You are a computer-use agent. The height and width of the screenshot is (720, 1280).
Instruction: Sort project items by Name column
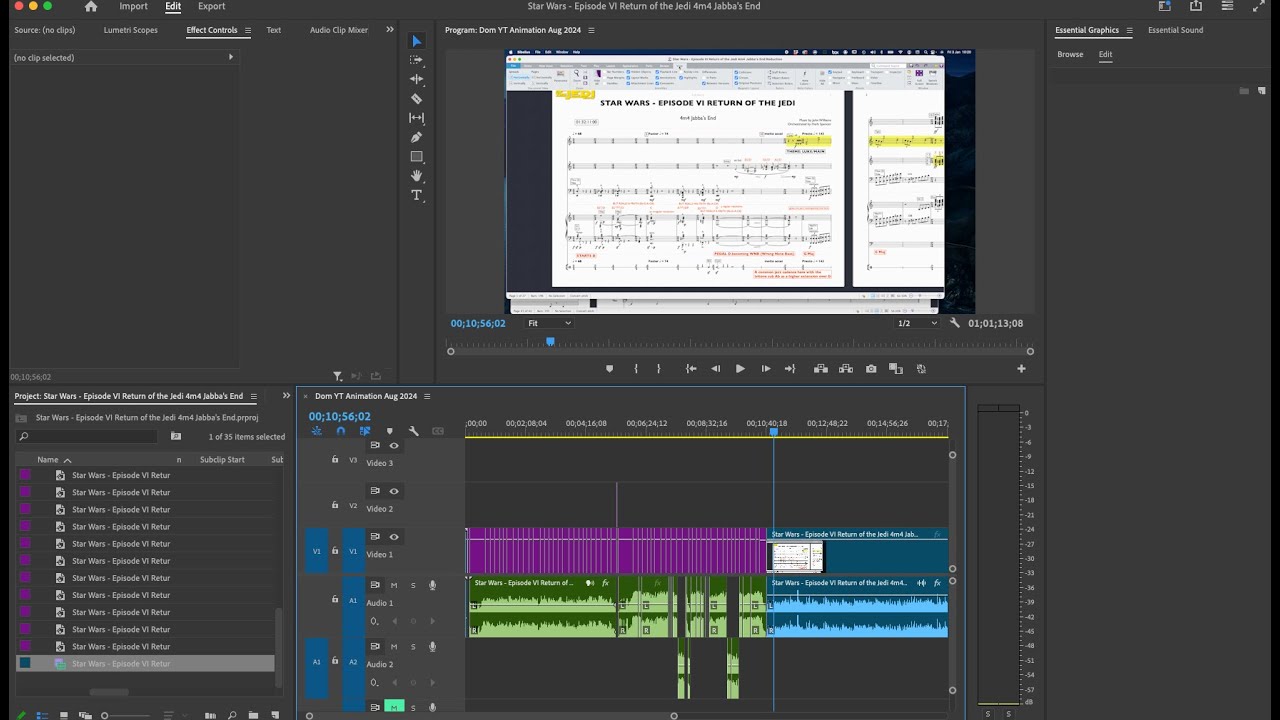pyautogui.click(x=48, y=460)
